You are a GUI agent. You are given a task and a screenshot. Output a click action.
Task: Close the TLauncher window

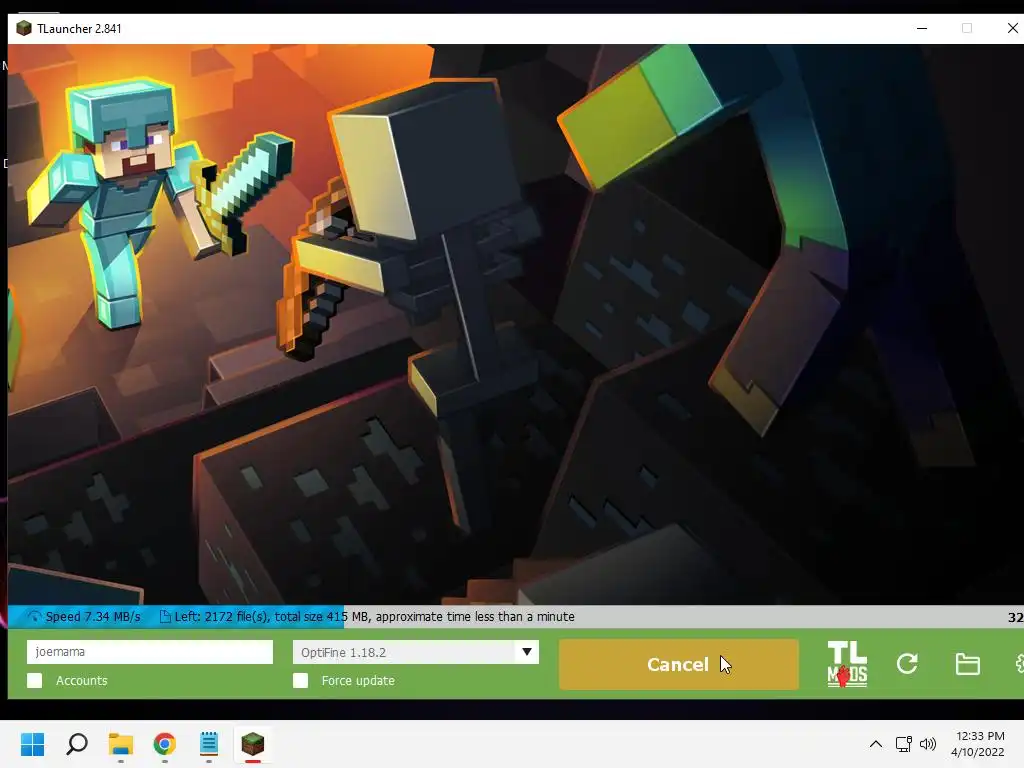point(1012,28)
